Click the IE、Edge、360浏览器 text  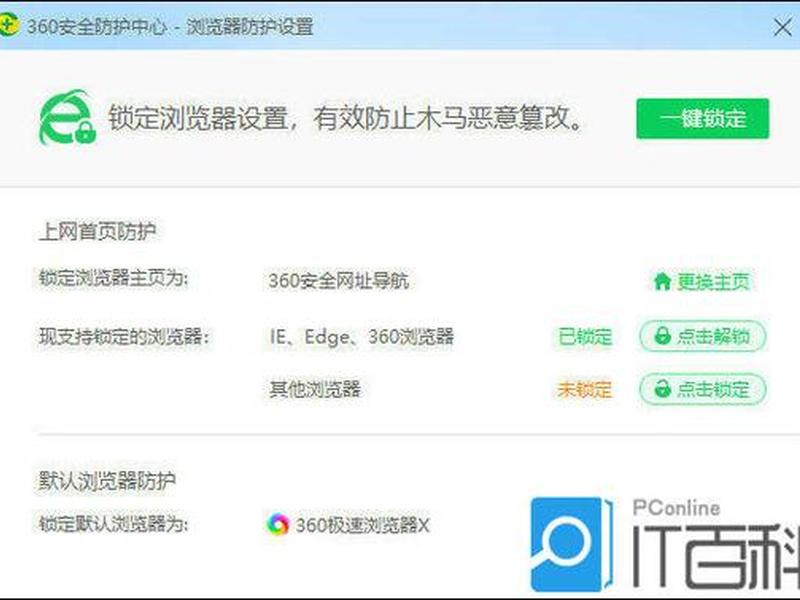click(x=362, y=336)
